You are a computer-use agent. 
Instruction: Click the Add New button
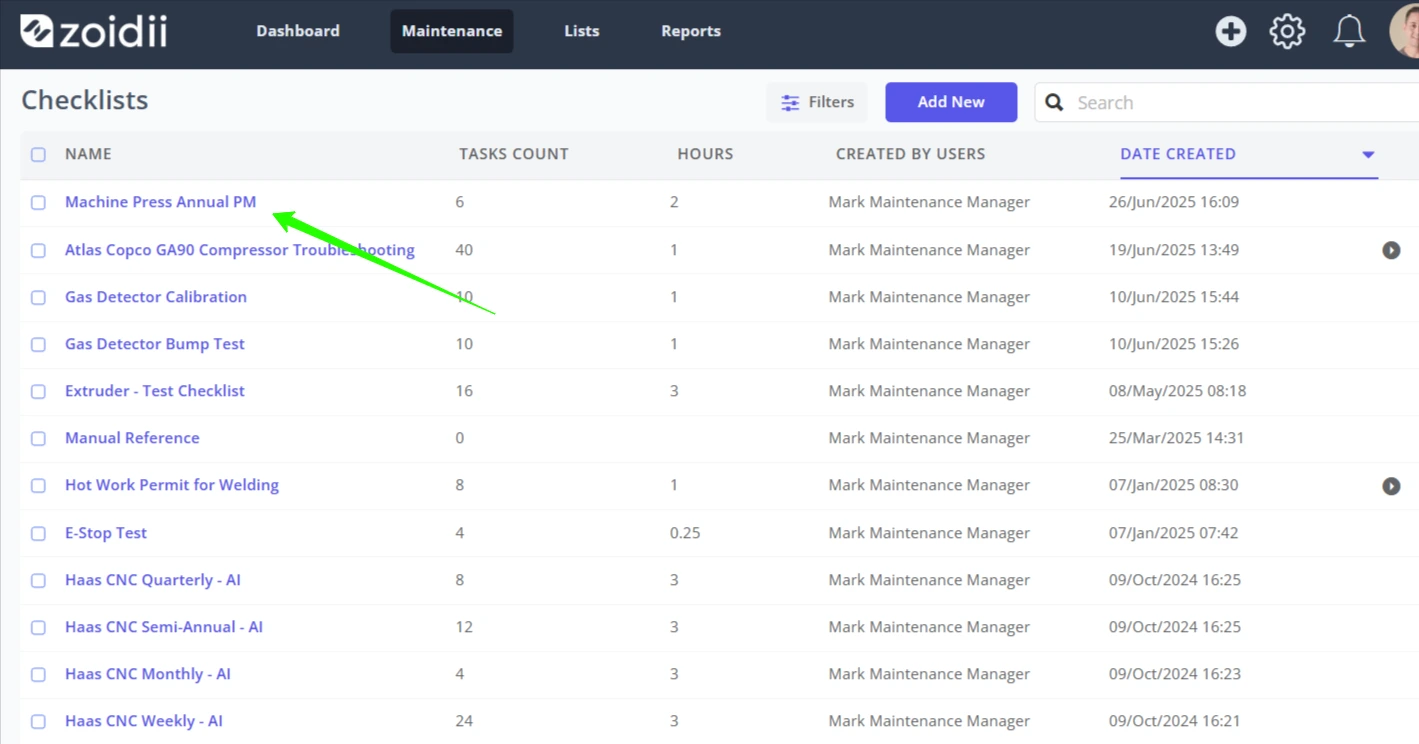tap(951, 102)
